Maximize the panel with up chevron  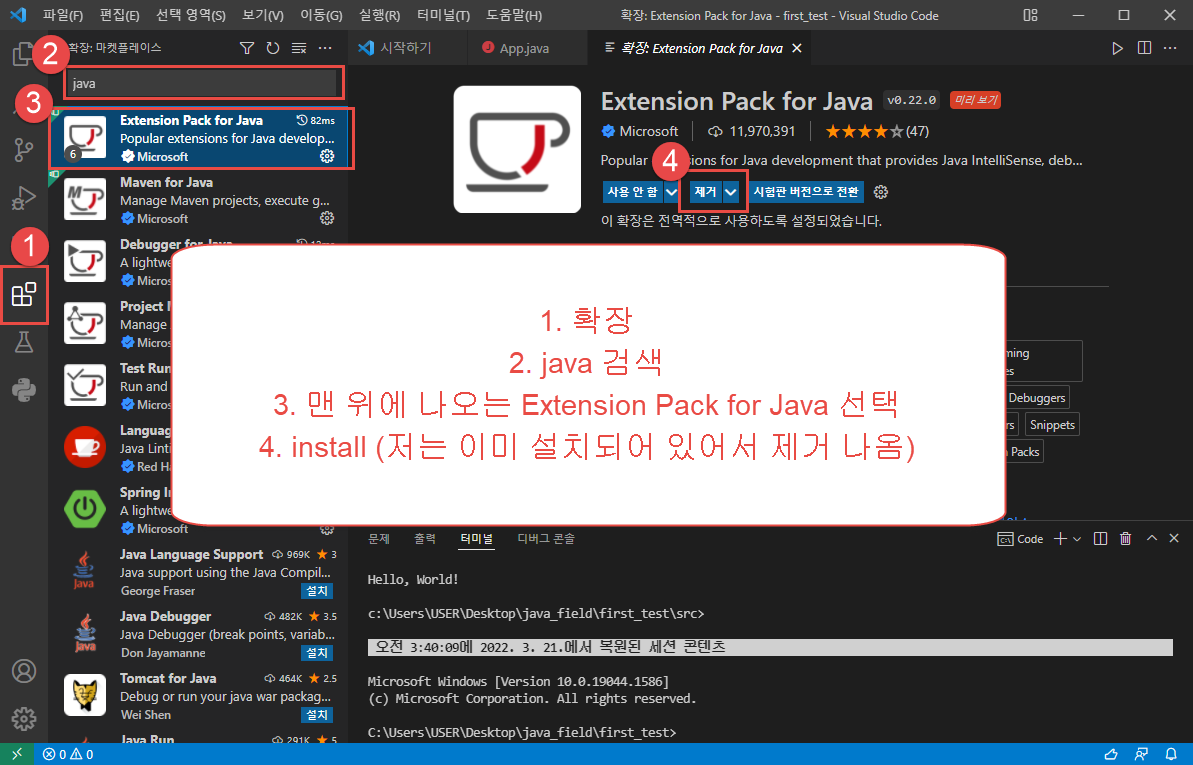point(1152,538)
